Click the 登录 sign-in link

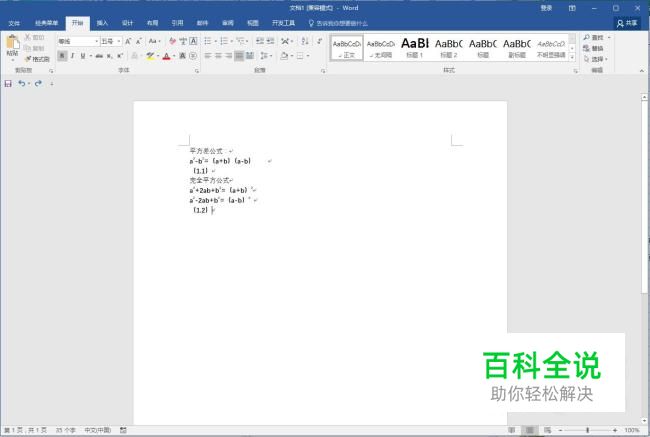coord(546,8)
